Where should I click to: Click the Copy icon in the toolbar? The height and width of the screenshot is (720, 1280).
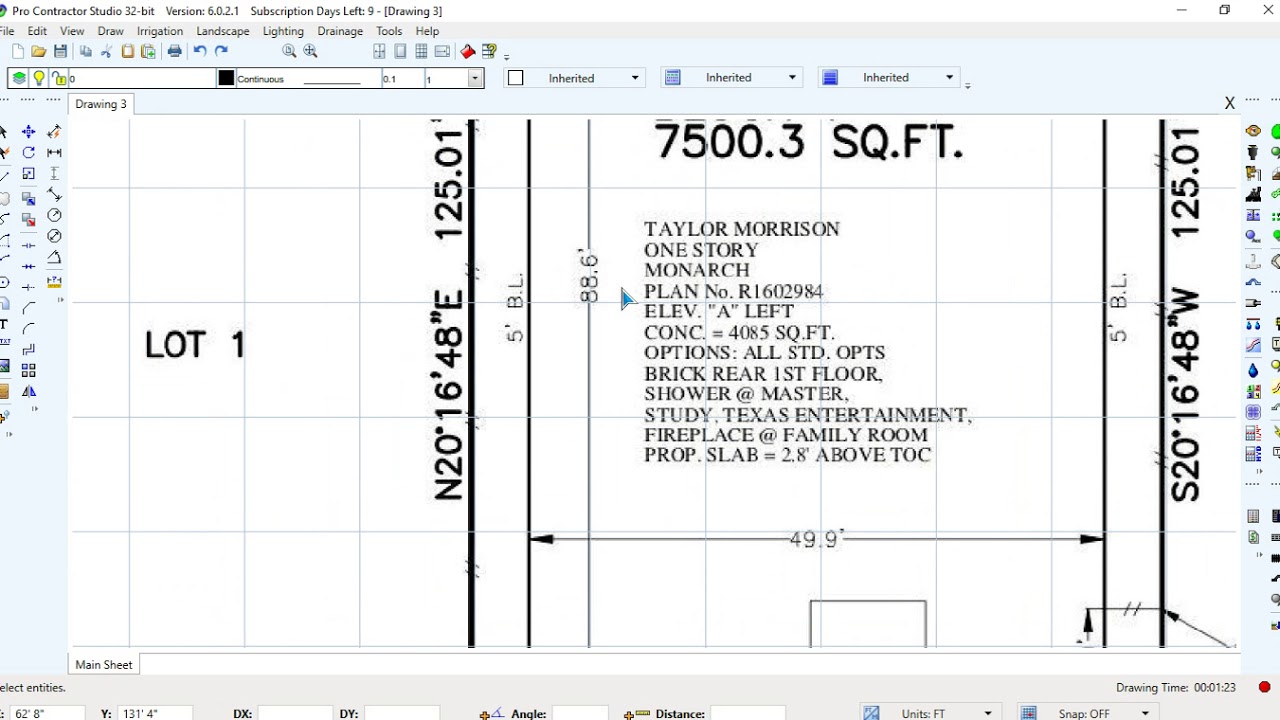(85, 51)
